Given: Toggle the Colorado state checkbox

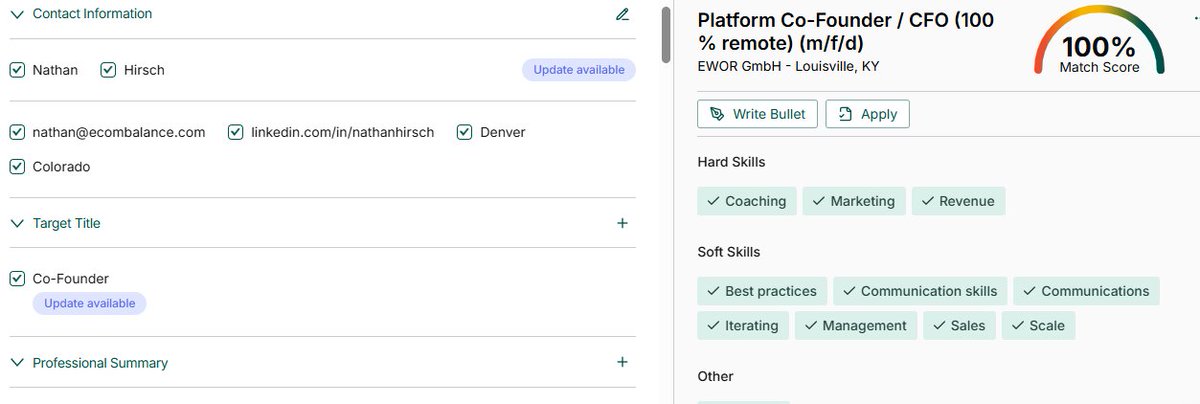Looking at the screenshot, I should click(17, 167).
